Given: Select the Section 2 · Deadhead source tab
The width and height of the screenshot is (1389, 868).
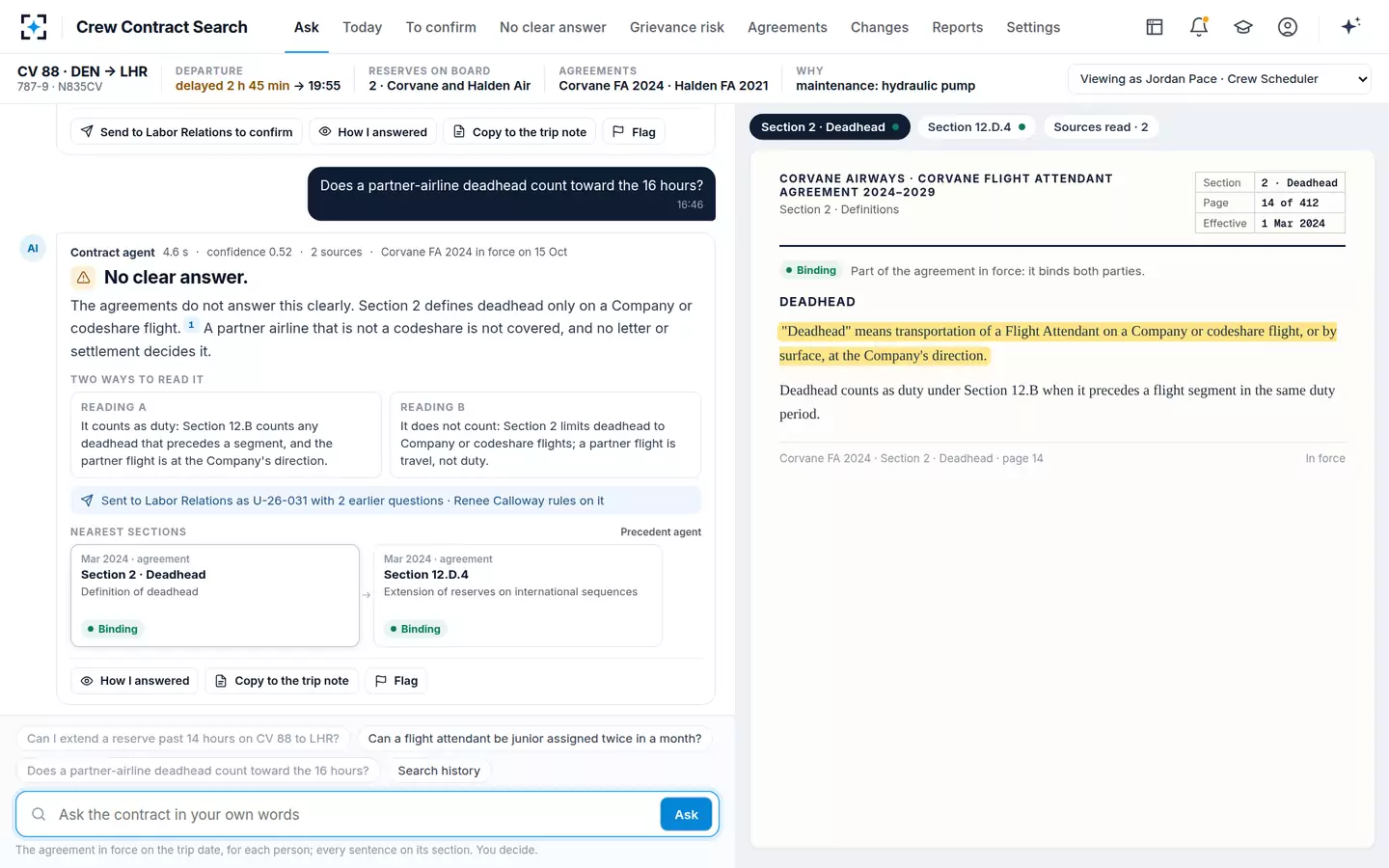Looking at the screenshot, I should [x=830, y=127].
